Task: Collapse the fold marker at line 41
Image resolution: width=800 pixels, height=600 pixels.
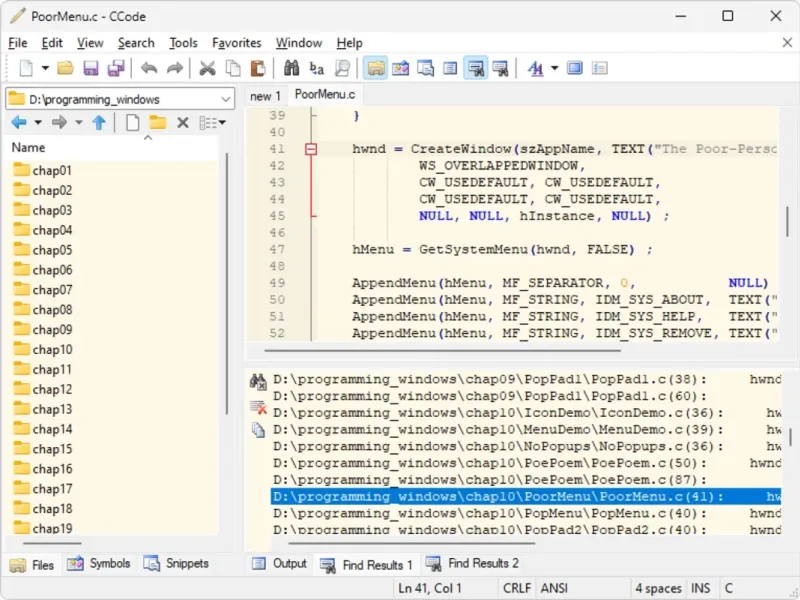Action: [311, 149]
